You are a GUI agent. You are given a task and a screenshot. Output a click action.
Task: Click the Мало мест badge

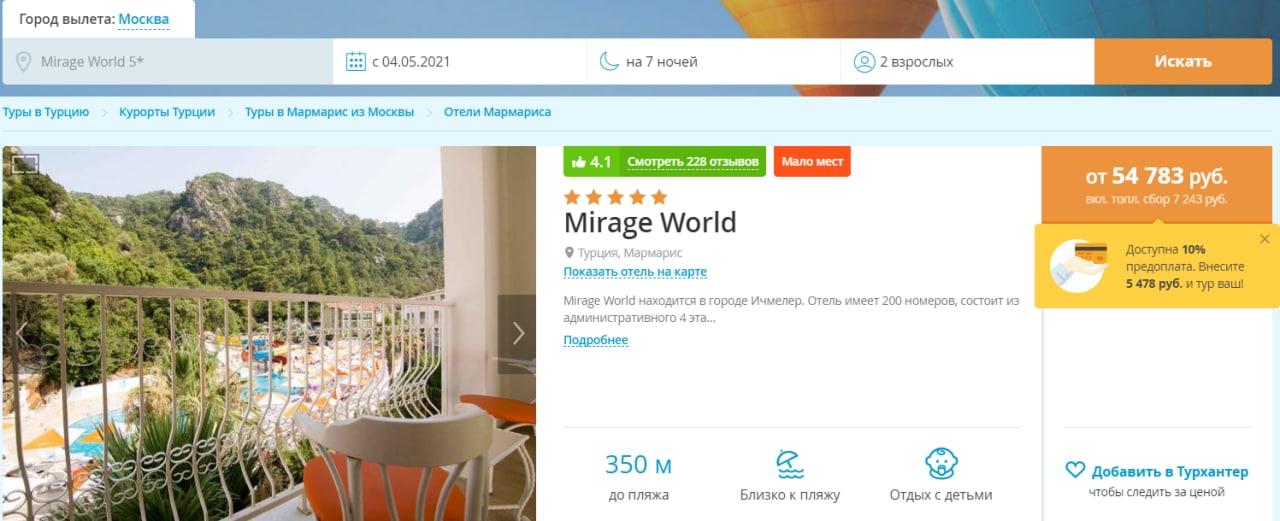812,161
